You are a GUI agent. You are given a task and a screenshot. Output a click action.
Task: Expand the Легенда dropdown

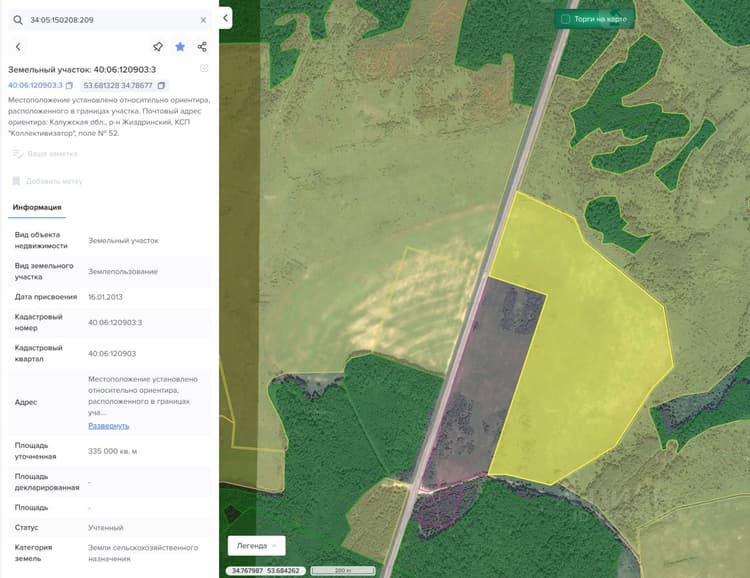pyautogui.click(x=256, y=545)
